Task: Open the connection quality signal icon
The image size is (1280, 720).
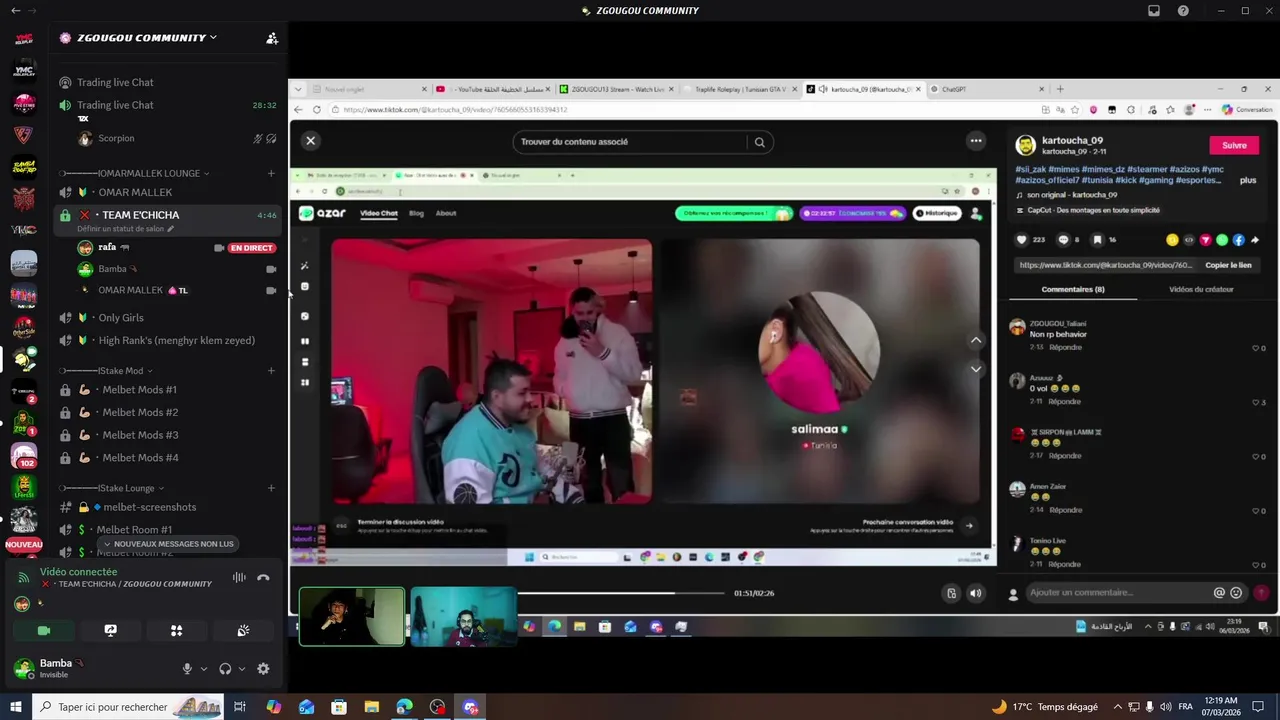Action: coord(23,577)
